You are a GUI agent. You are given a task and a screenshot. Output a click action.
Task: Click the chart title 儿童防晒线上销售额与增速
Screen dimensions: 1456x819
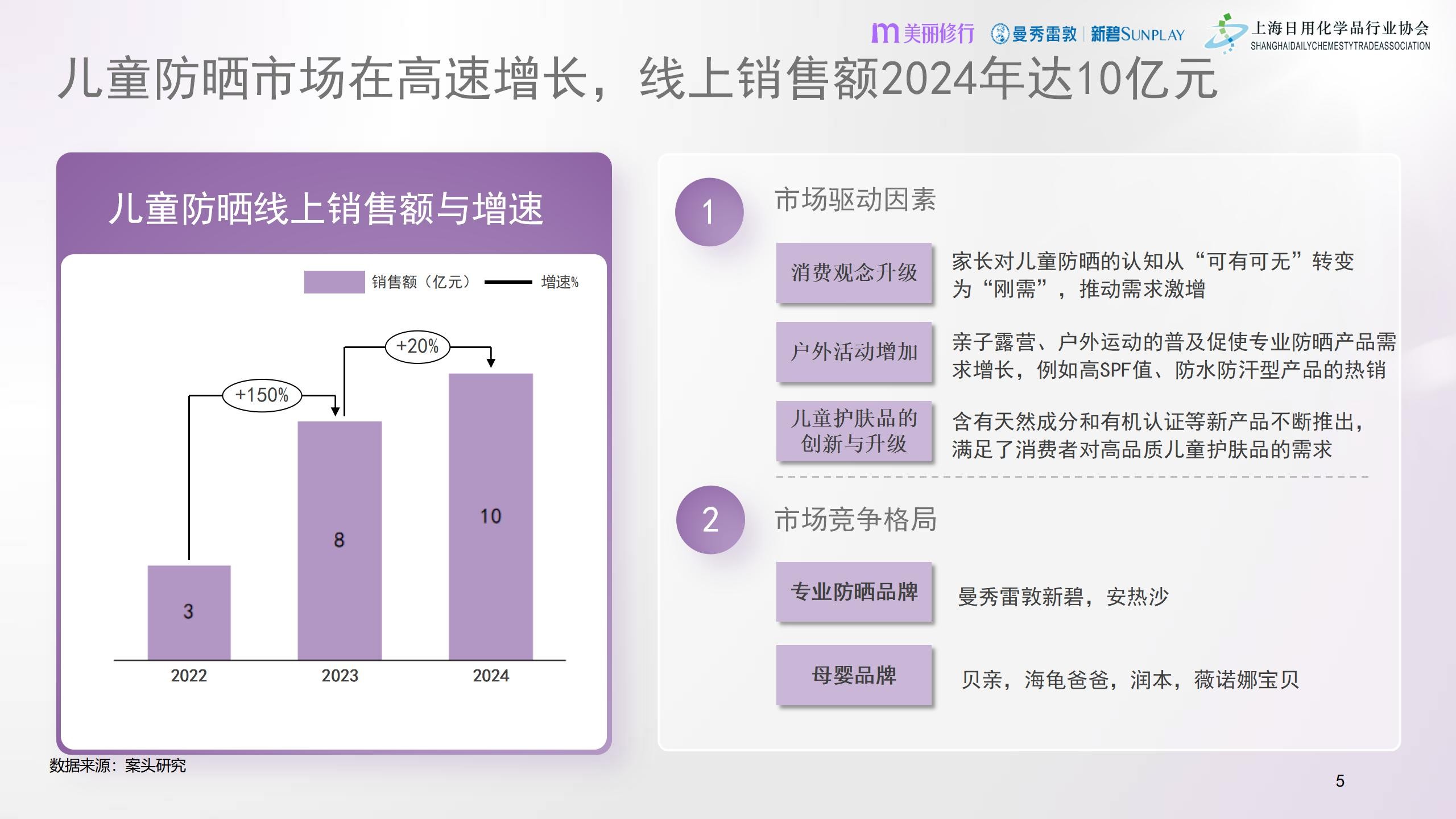click(x=326, y=208)
